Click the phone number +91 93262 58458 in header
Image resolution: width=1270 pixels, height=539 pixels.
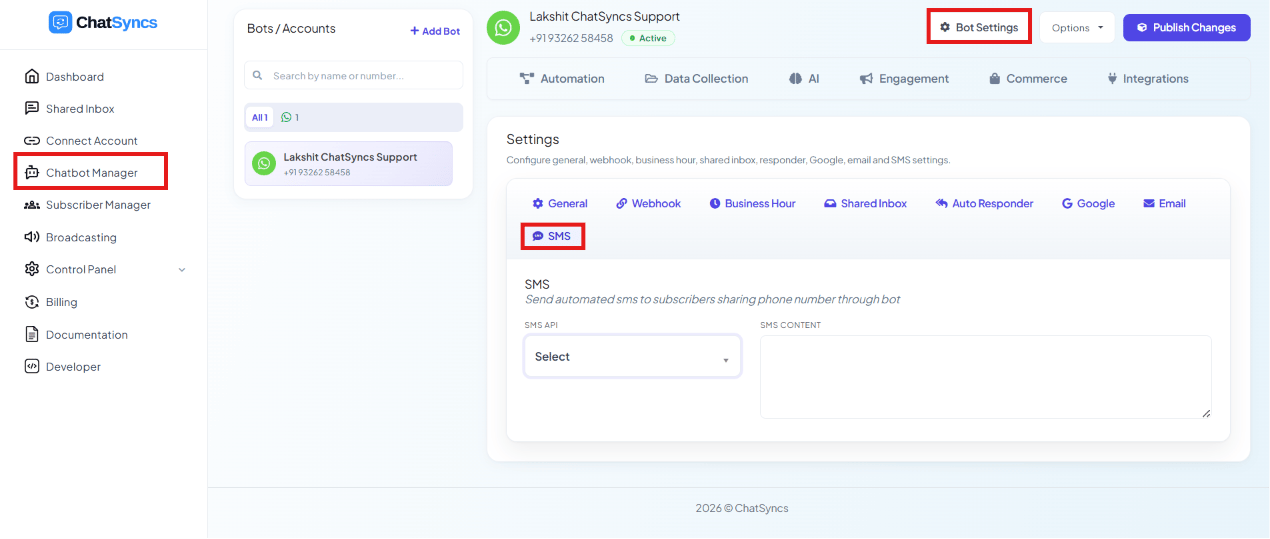pos(571,38)
